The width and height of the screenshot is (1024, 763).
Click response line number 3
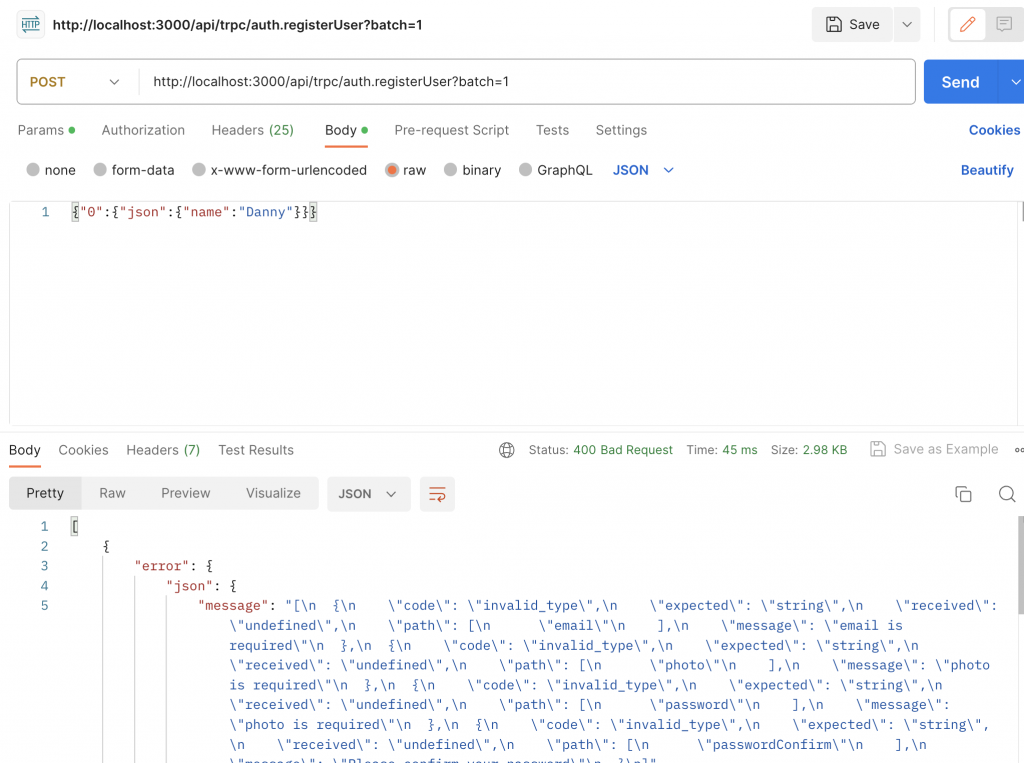pos(44,566)
